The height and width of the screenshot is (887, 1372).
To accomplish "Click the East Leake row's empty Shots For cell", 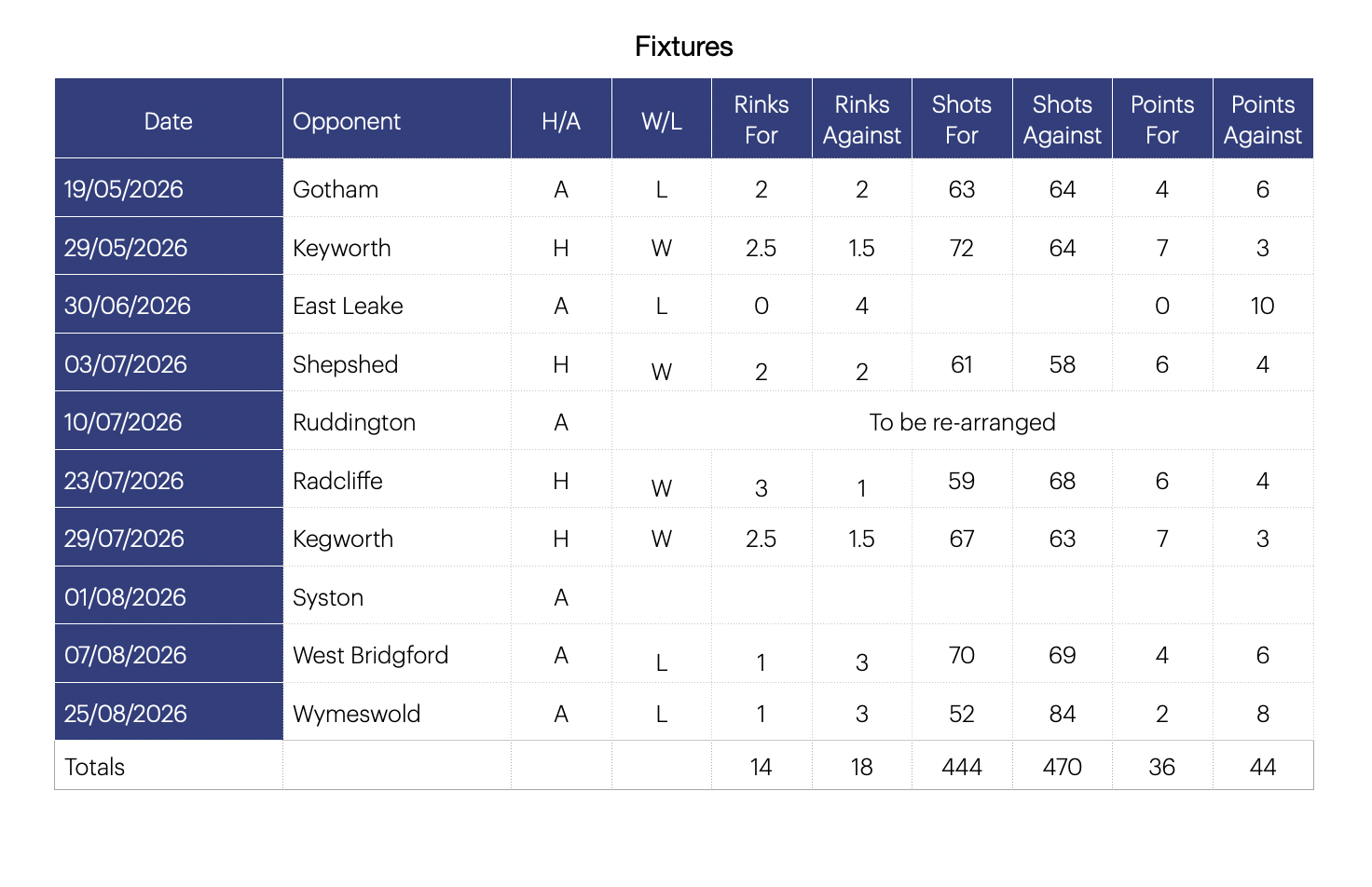I will 962,306.
